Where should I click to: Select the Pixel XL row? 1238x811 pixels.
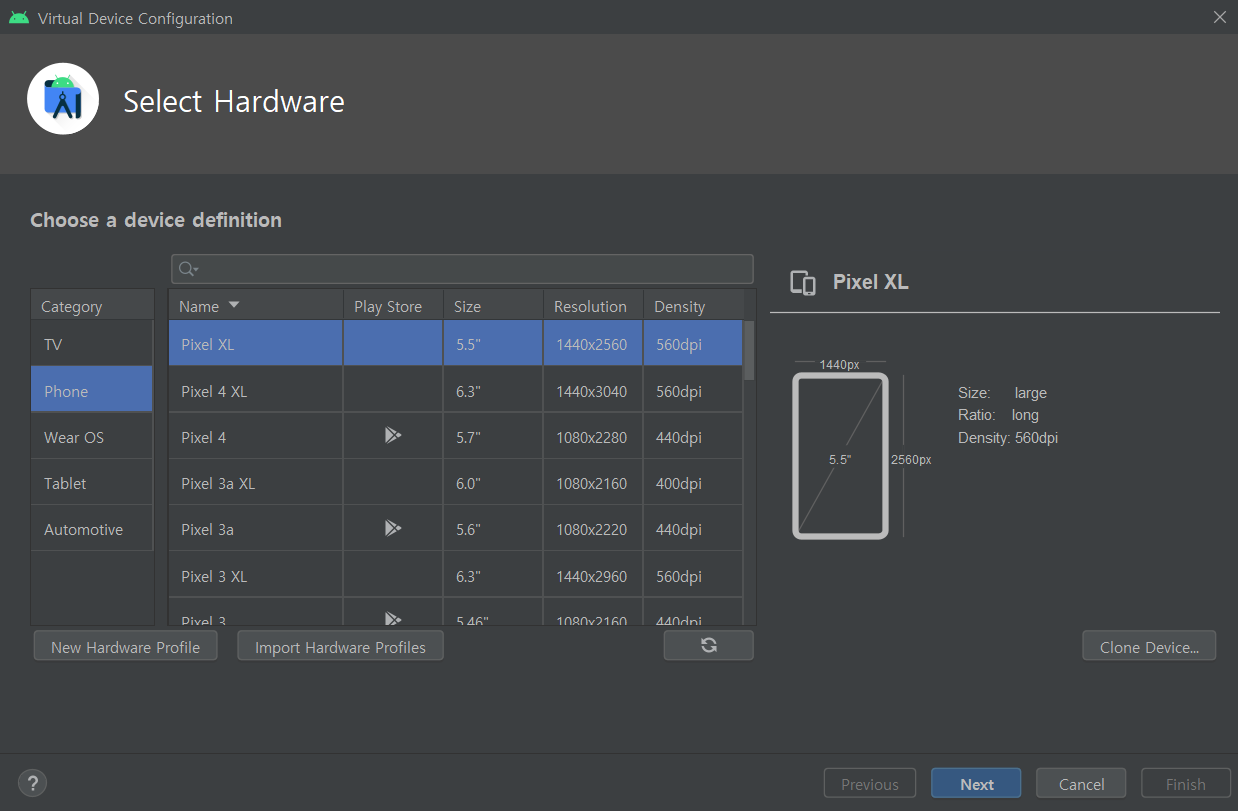[x=456, y=344]
